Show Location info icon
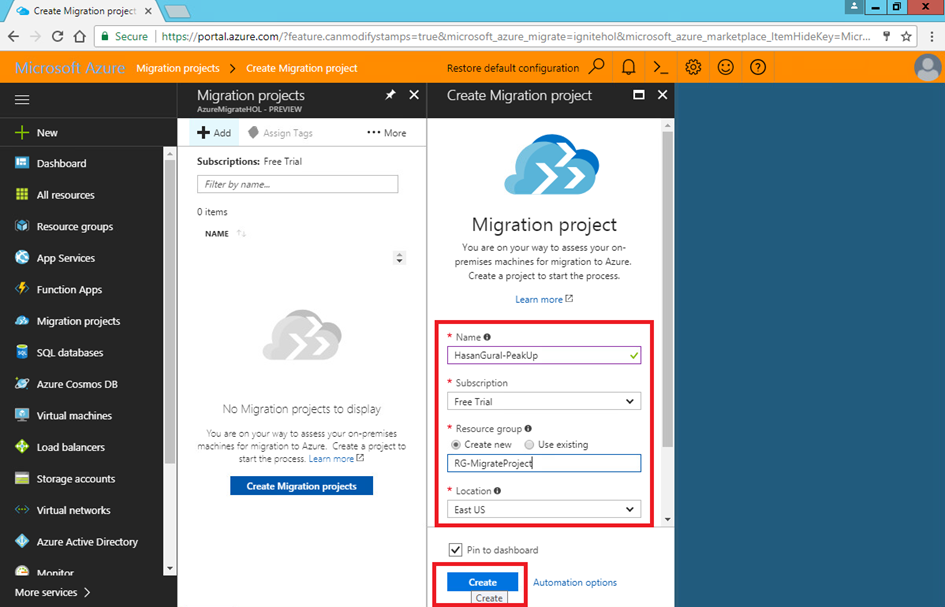Viewport: 945px width, 607px height. click(497, 491)
